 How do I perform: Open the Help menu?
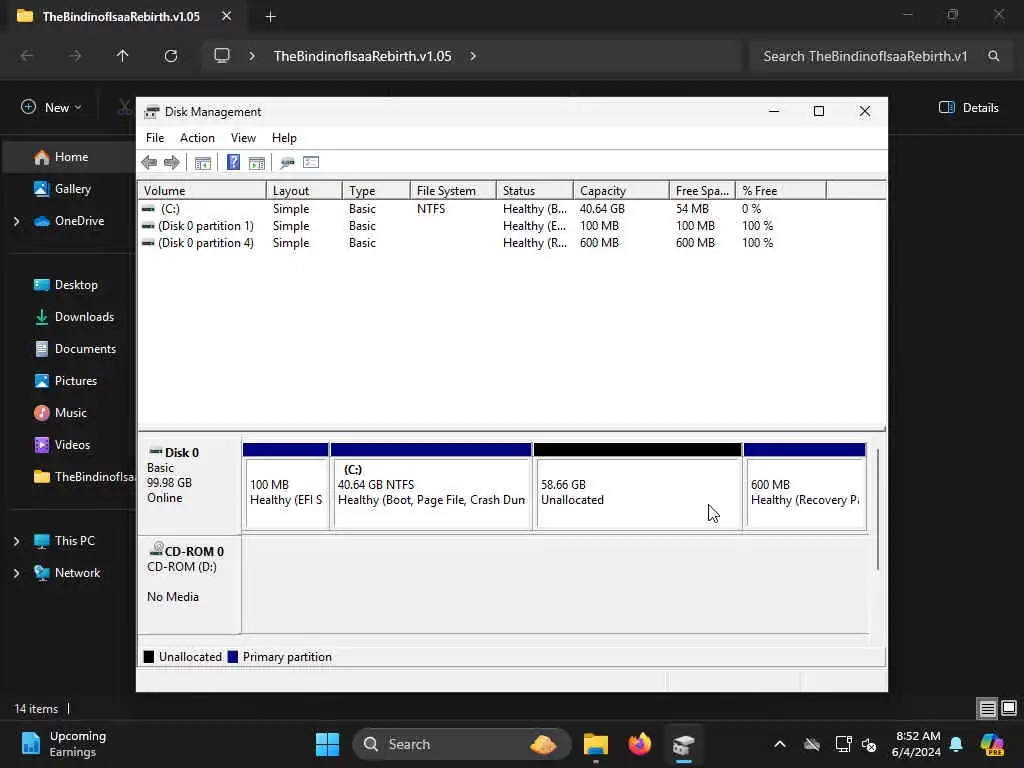tap(284, 138)
